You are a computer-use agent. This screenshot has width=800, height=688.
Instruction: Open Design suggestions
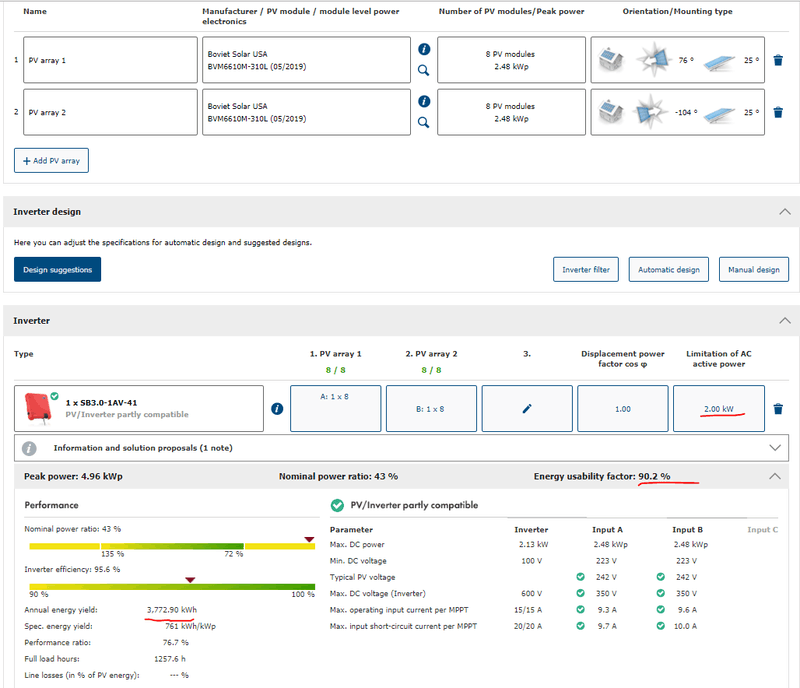[x=57, y=270]
